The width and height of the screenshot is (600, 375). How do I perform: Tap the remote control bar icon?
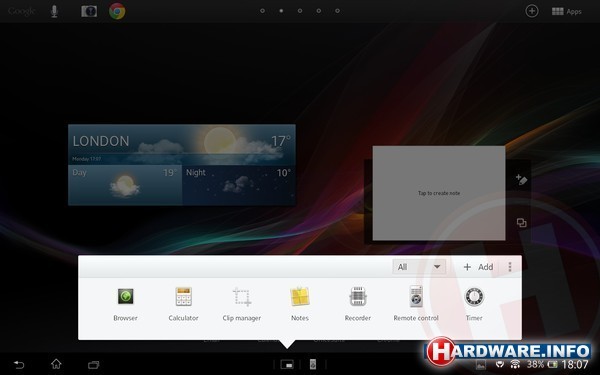click(x=313, y=364)
